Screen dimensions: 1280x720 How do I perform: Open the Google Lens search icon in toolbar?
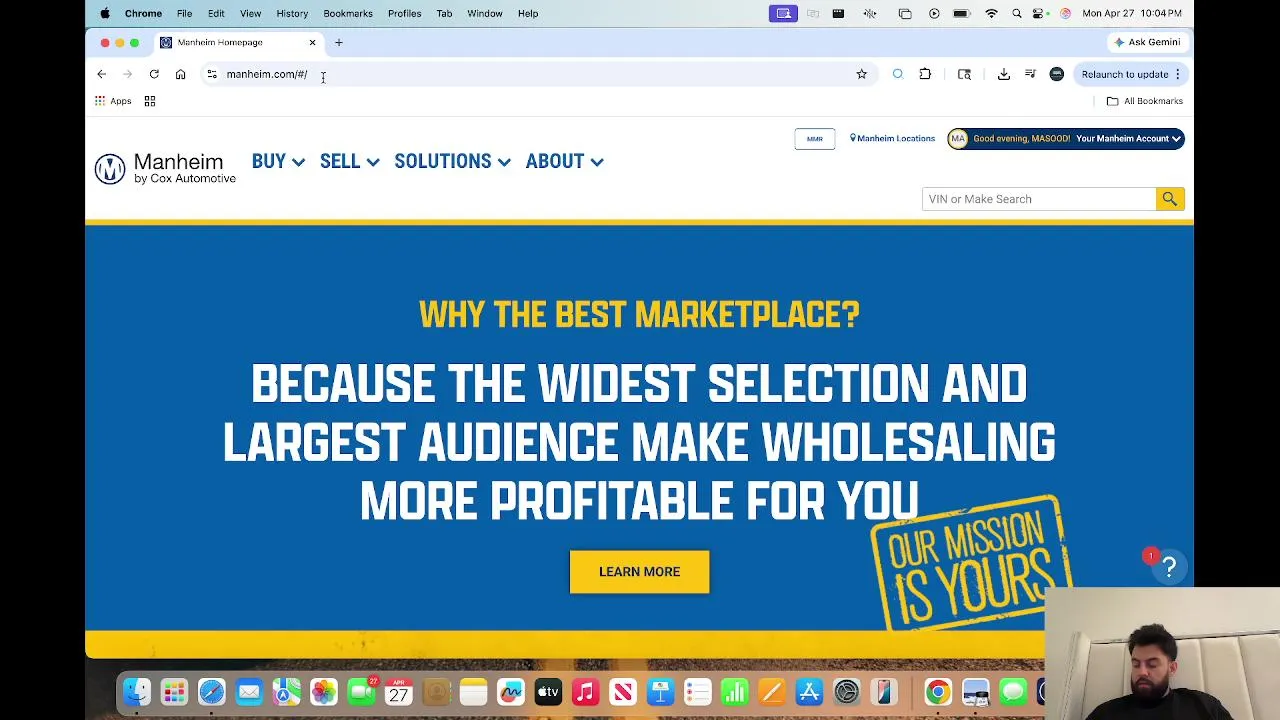coord(964,74)
